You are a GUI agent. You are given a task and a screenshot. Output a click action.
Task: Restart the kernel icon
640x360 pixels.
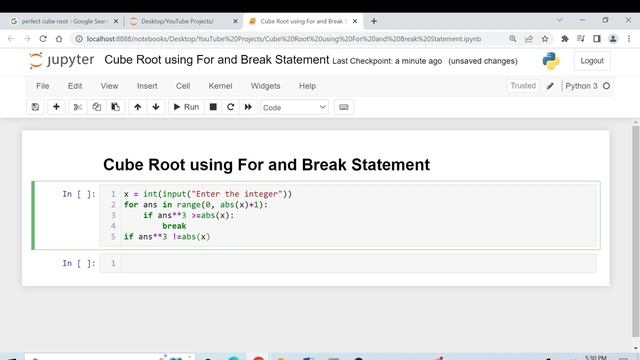click(231, 107)
